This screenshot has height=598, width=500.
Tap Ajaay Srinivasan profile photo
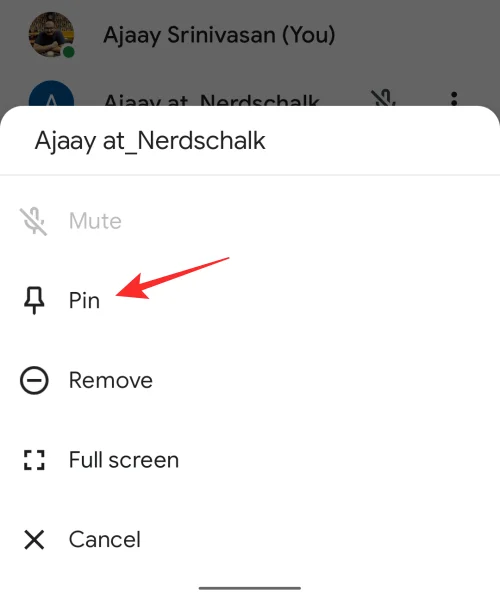pos(51,35)
